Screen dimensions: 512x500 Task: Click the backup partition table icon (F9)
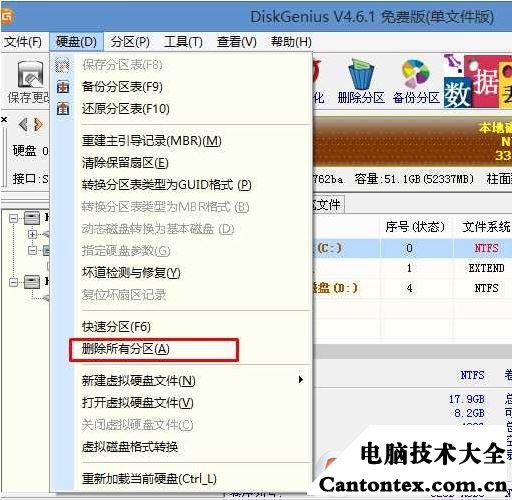63,87
